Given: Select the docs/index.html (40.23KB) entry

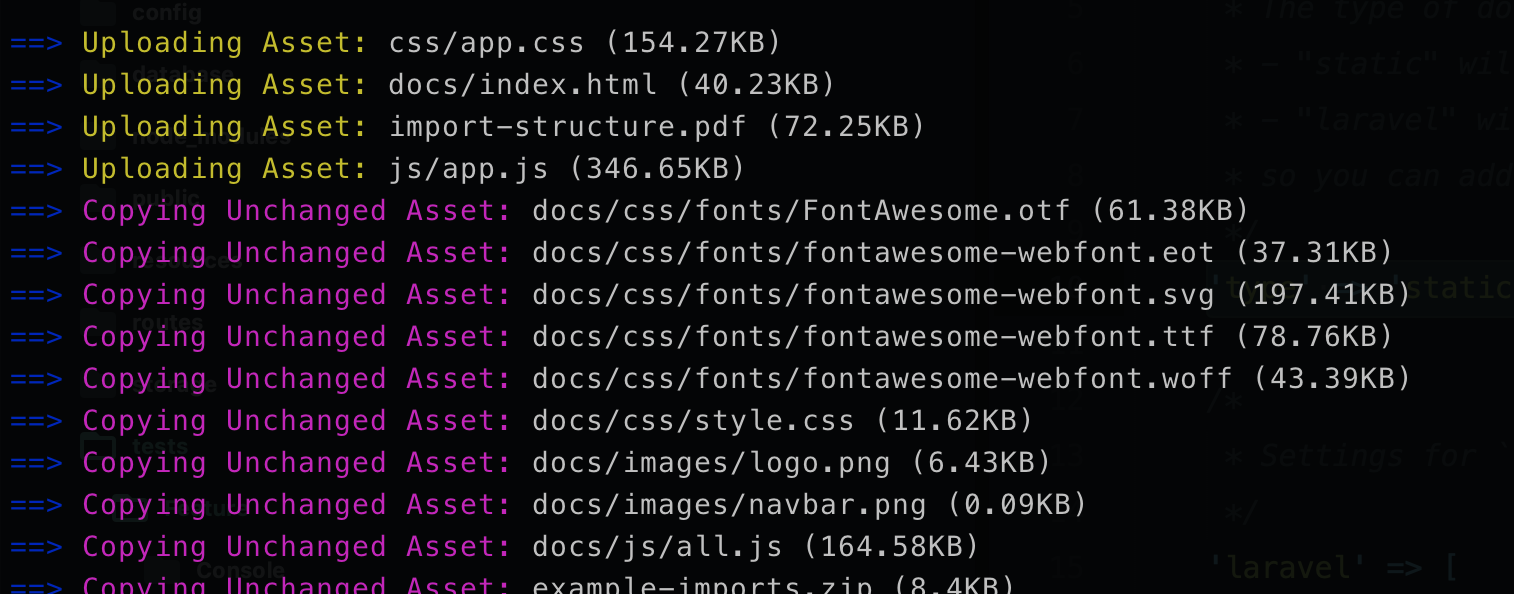Looking at the screenshot, I should 611,85.
